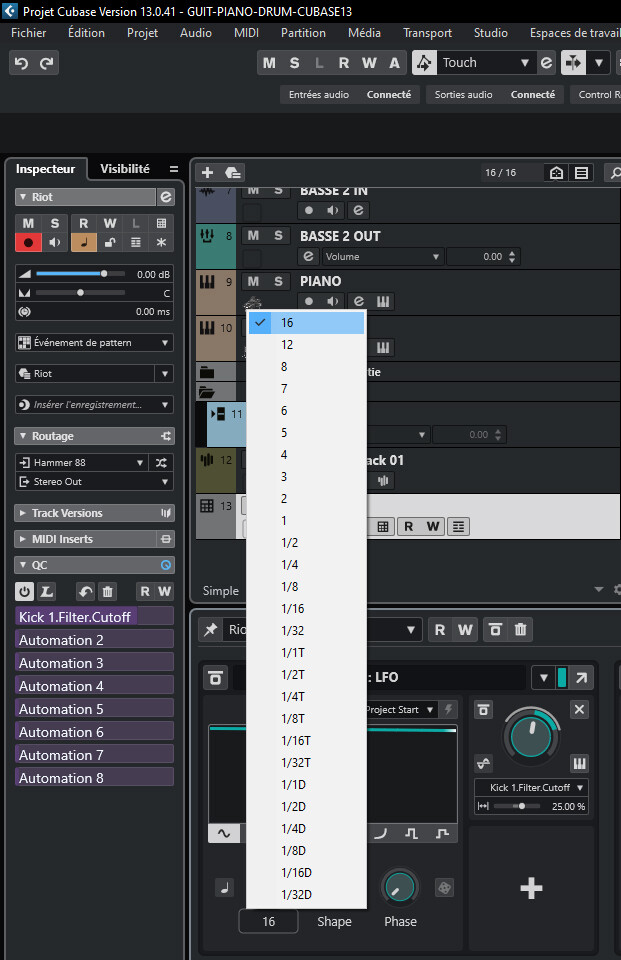Image resolution: width=621 pixels, height=960 pixels.
Task: Add a new track with the plus icon
Action: click(208, 173)
